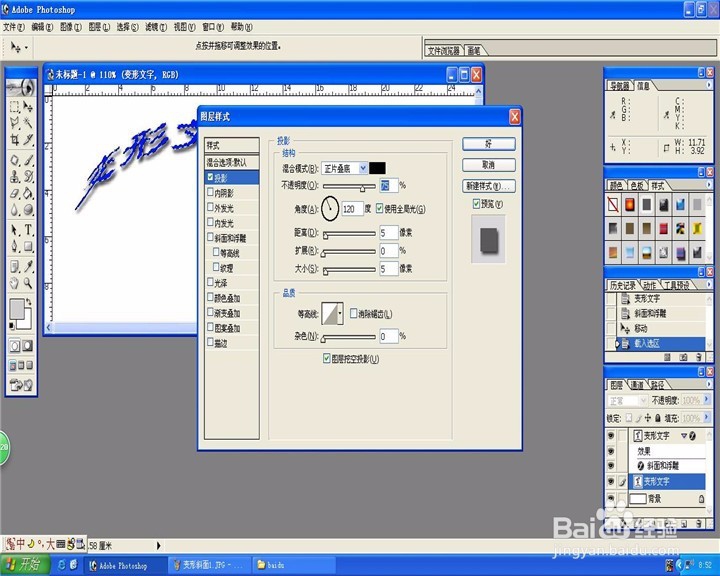Toggle 使用全局光 global light checkbox
Screen dimensions: 720x576
(x=379, y=209)
